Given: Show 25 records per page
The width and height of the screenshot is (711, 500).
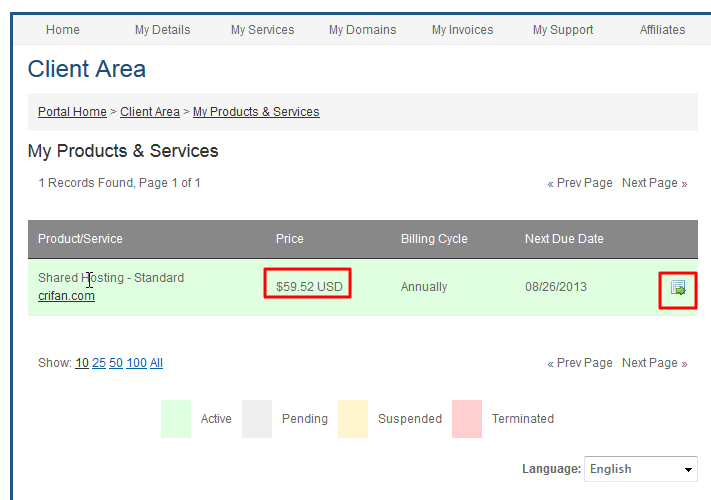Looking at the screenshot, I should [99, 363].
